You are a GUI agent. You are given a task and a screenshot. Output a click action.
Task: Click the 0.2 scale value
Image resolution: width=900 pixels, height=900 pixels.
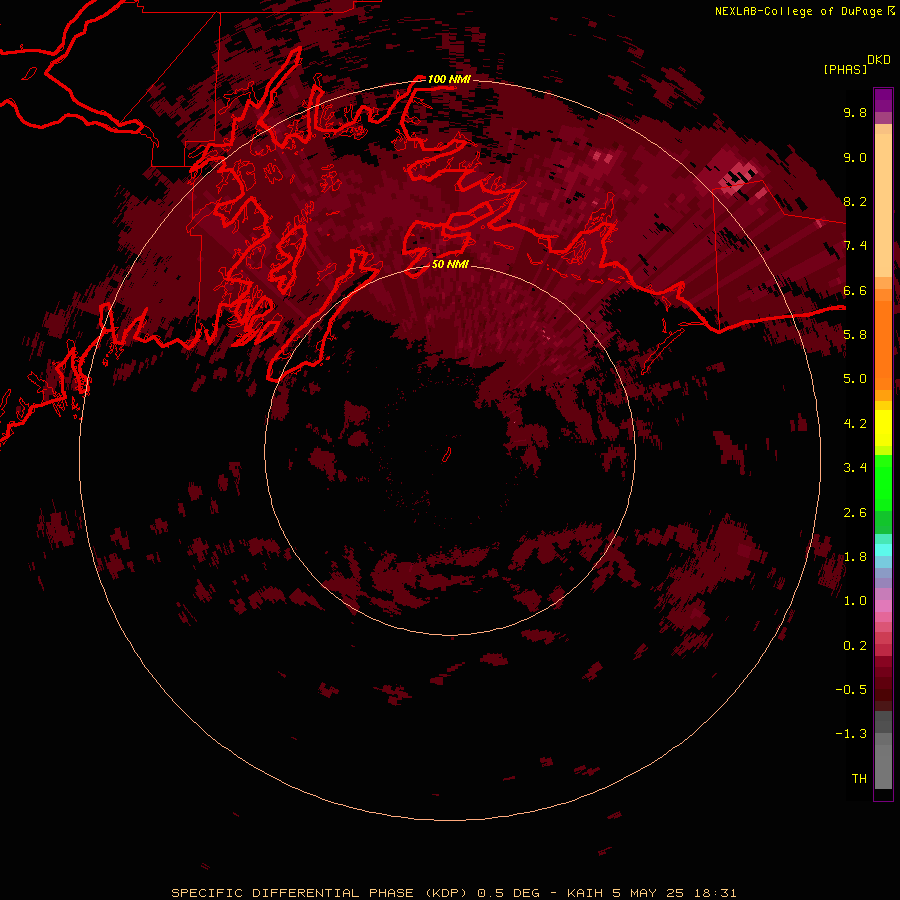tap(855, 646)
